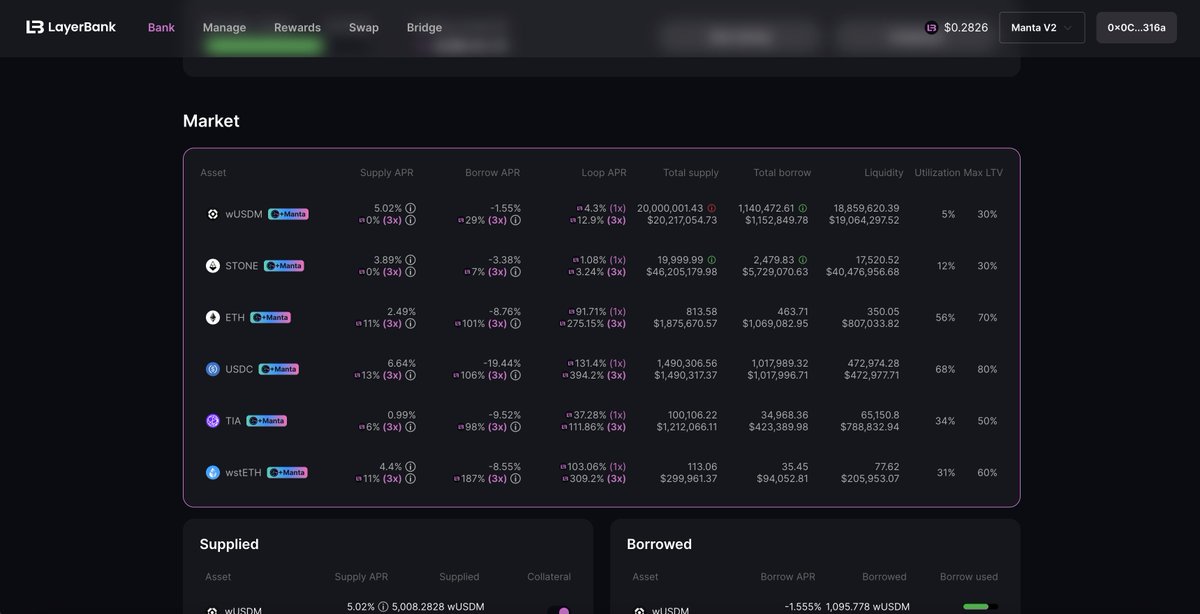Click the wstETH token icon
1200x614 pixels.
pyautogui.click(x=212, y=473)
